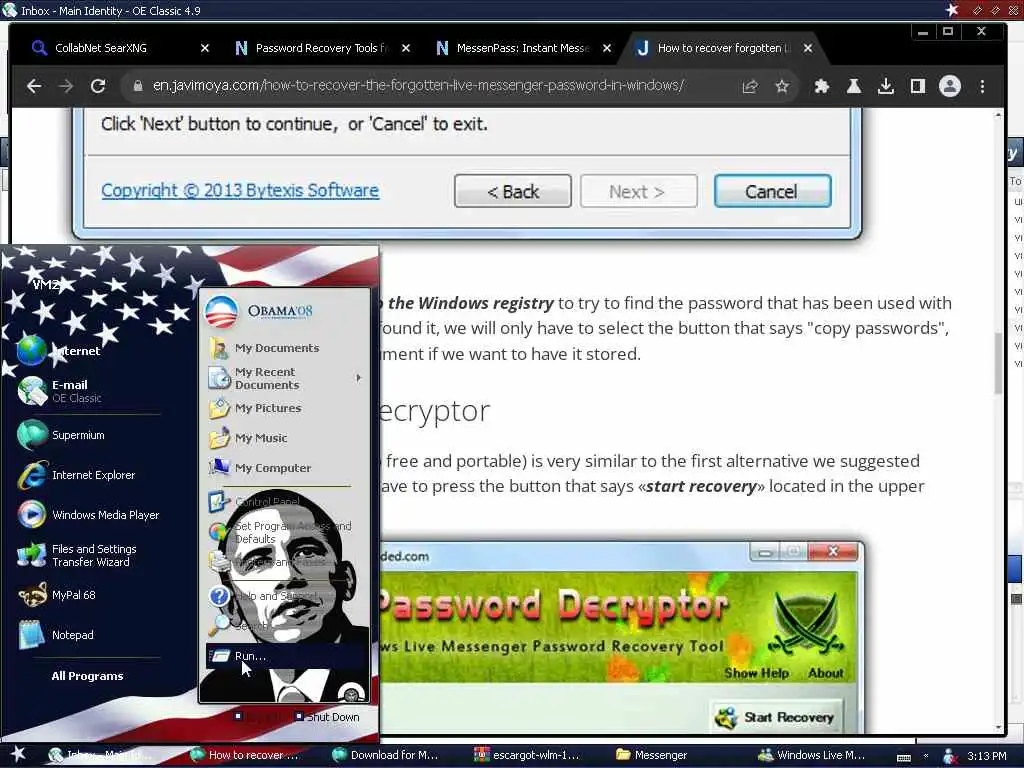Click the browser Forward arrow icon
1024x768 pixels.
click(66, 86)
